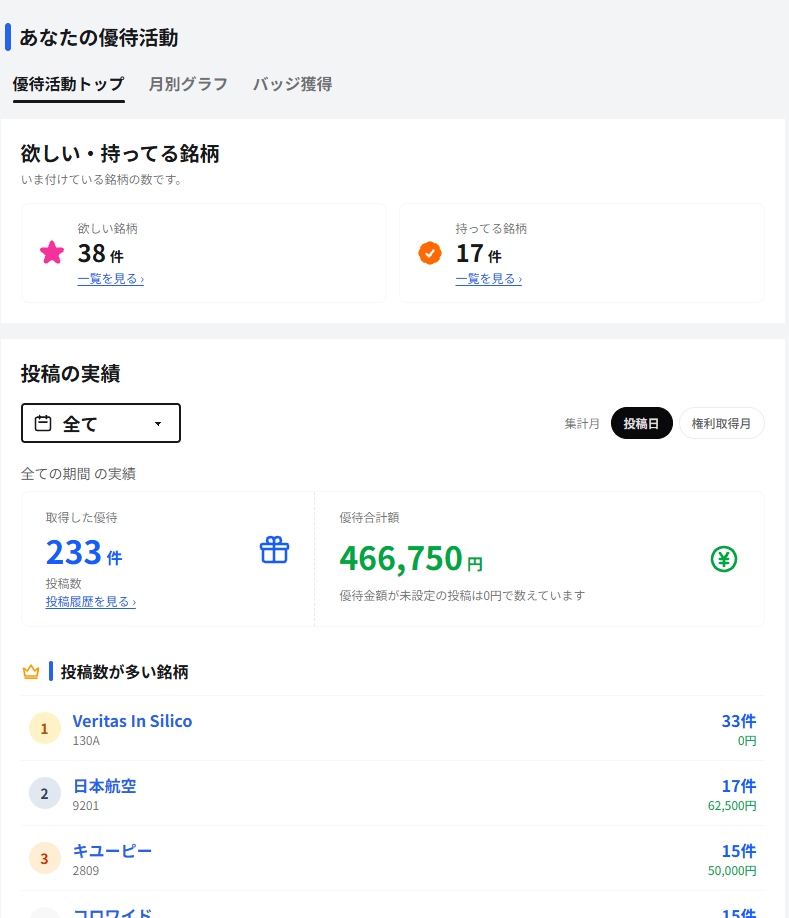
Task: Click the green yen circle icon
Action: coord(724,559)
